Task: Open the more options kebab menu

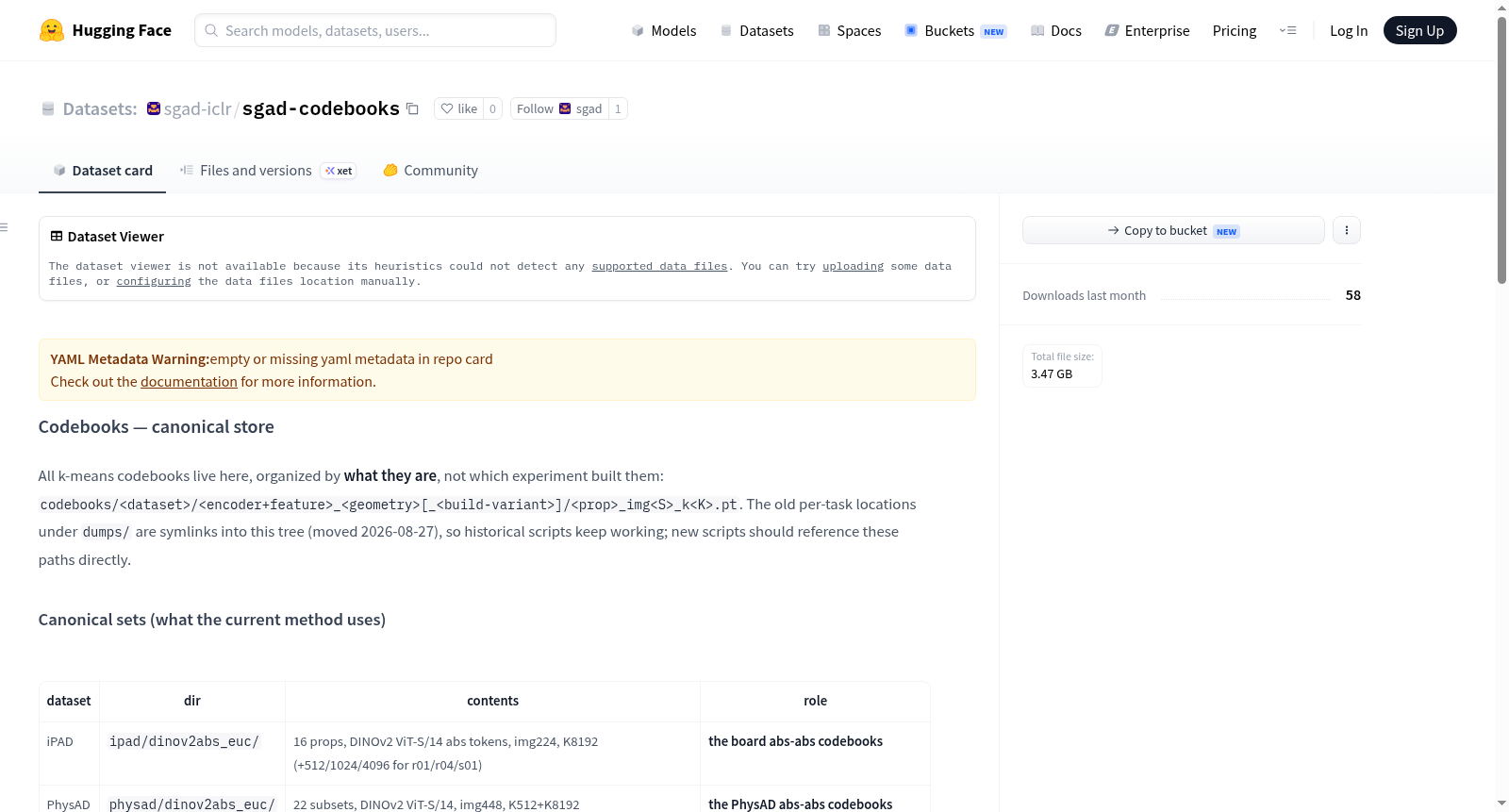Action: tap(1347, 230)
